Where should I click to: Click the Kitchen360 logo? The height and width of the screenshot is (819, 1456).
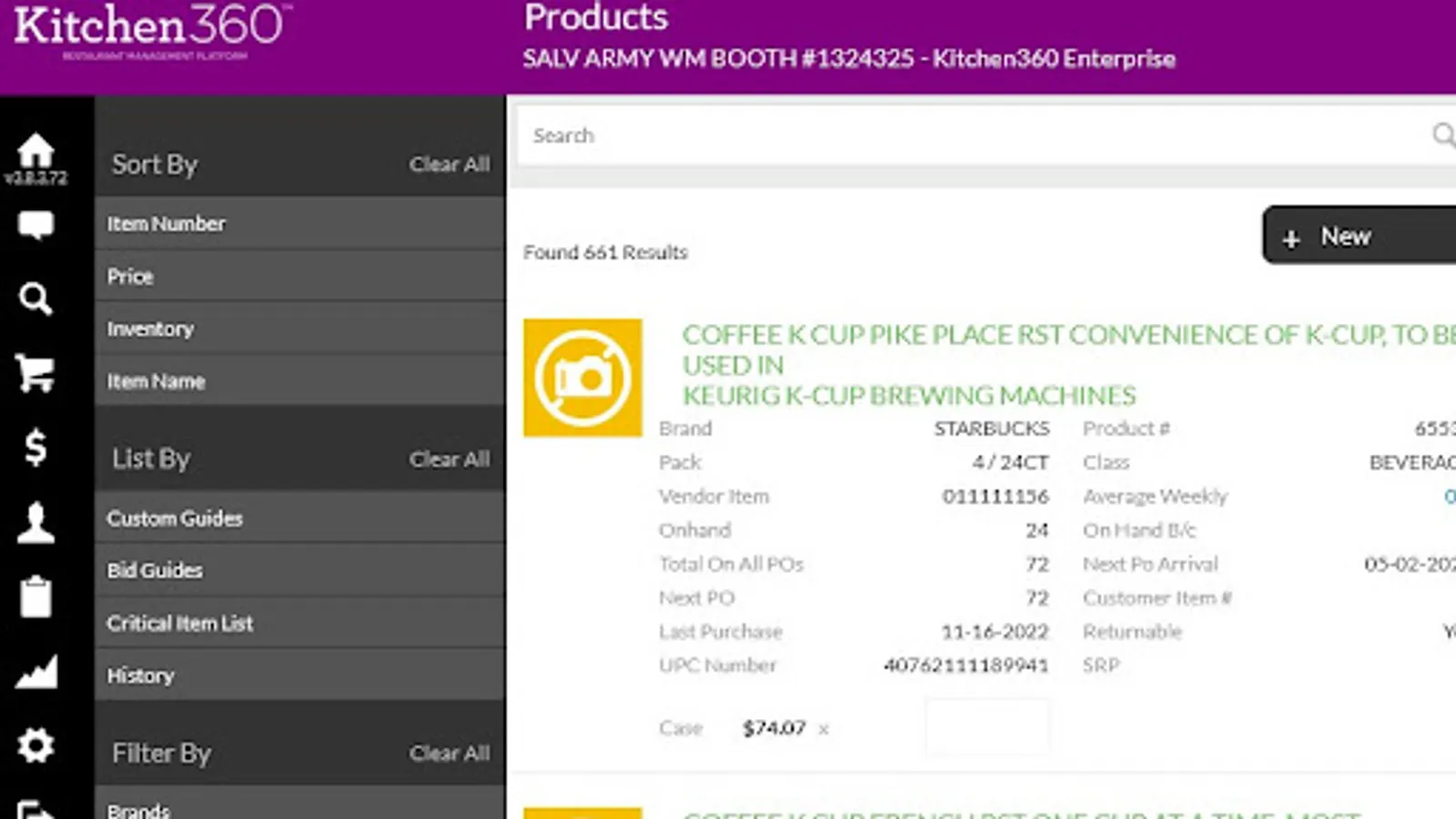coord(151,31)
